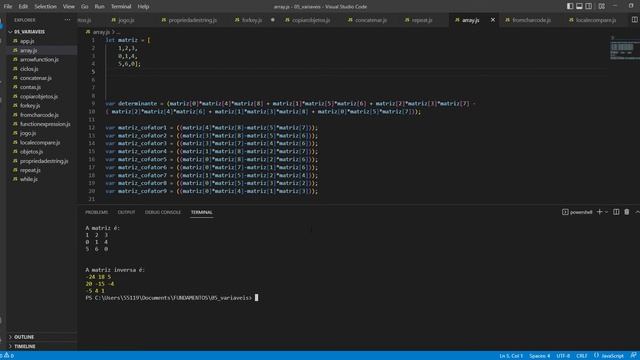Screen dimensions: 640x360
Task: Open the View menu
Action: 69,6
